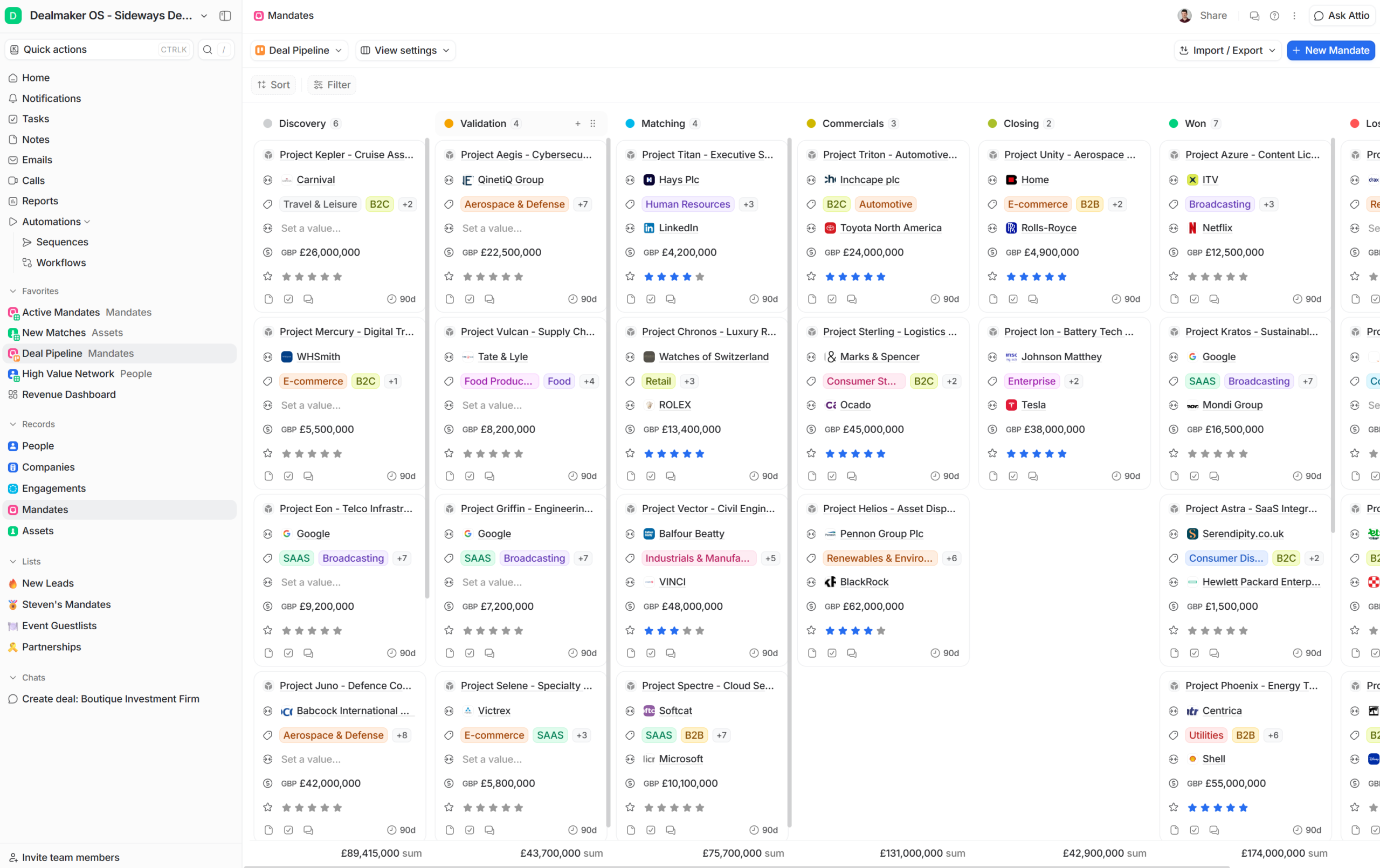This screenshot has width=1380, height=868.
Task: Click tasks checkbox icon on Project Unity card
Action: coord(1013,299)
